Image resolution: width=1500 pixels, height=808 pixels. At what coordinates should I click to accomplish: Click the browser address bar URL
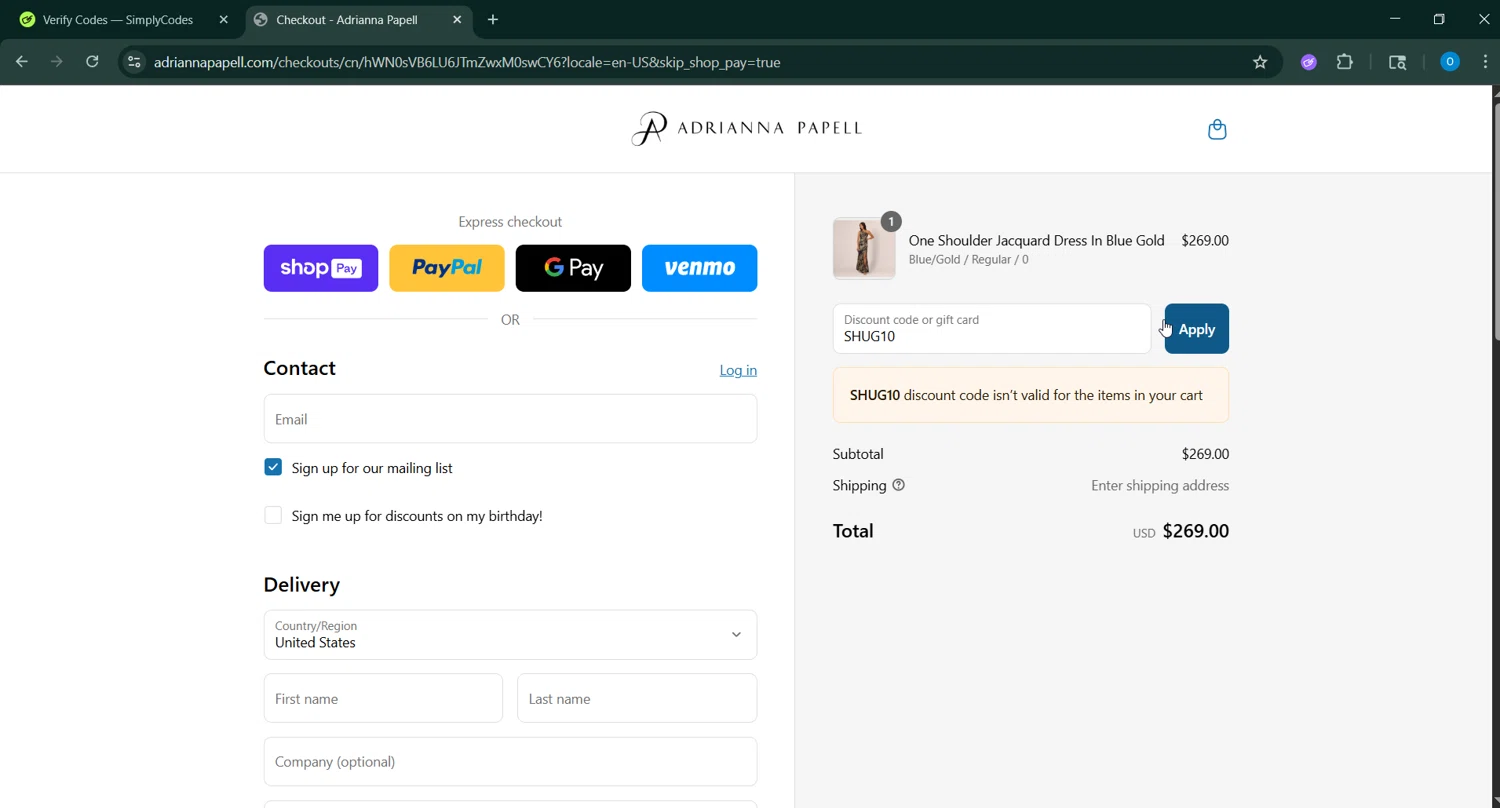[467, 62]
